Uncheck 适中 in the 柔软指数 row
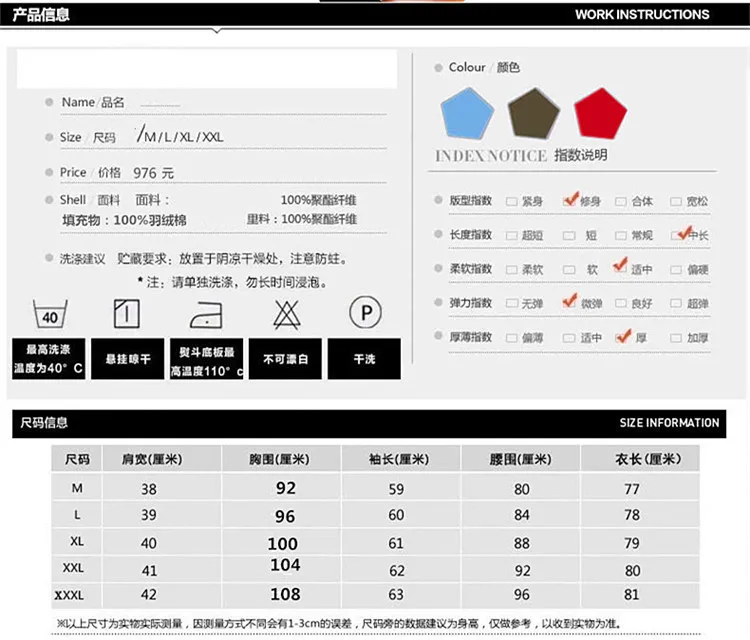This screenshot has width=750, height=640. (620, 267)
